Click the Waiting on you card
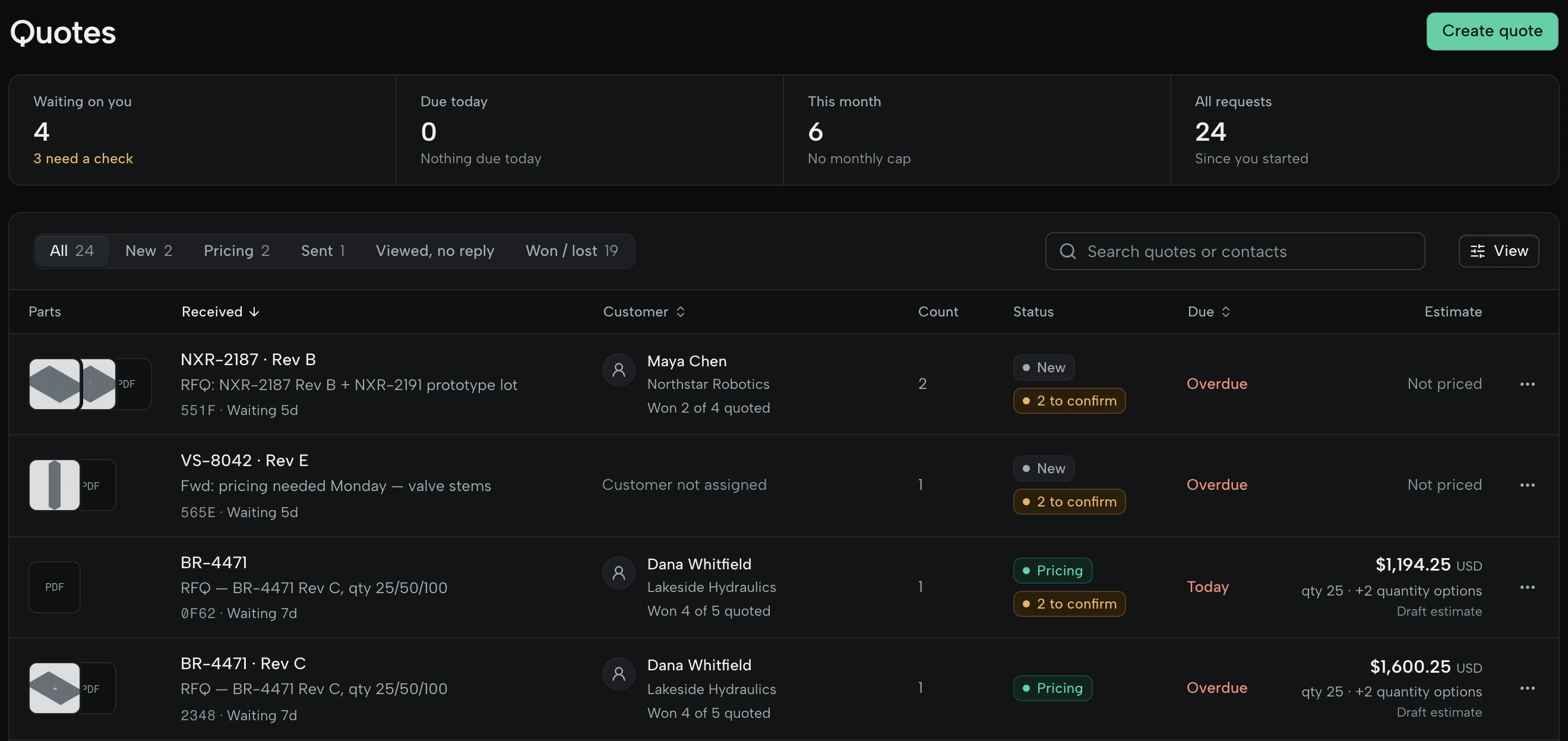 coord(203,130)
